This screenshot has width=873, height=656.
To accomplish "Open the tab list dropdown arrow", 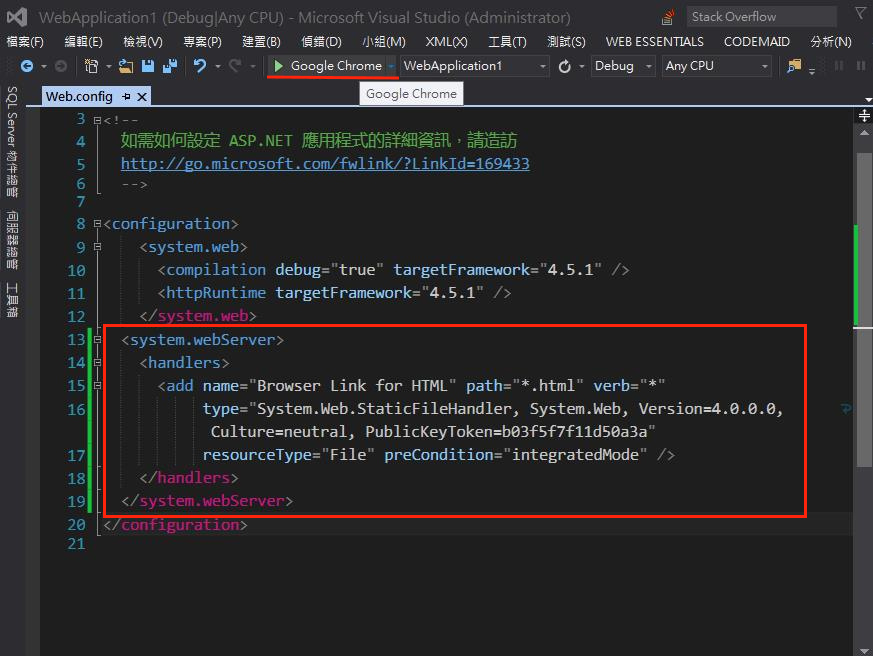I will pos(869,100).
